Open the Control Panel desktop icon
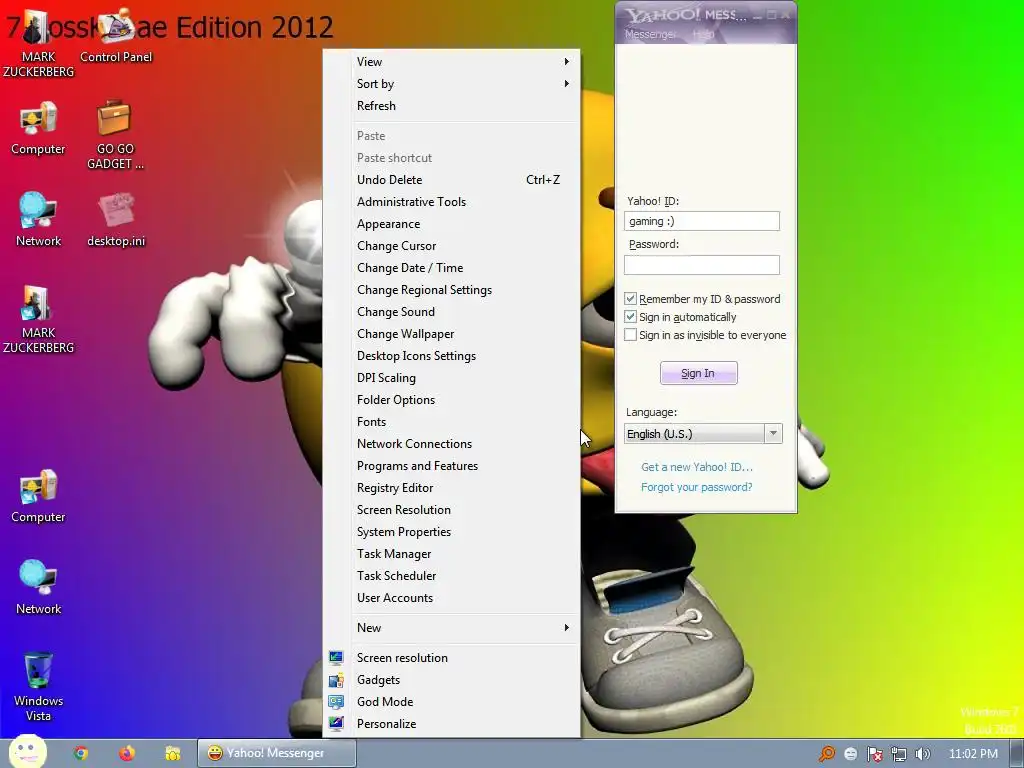 (x=116, y=36)
